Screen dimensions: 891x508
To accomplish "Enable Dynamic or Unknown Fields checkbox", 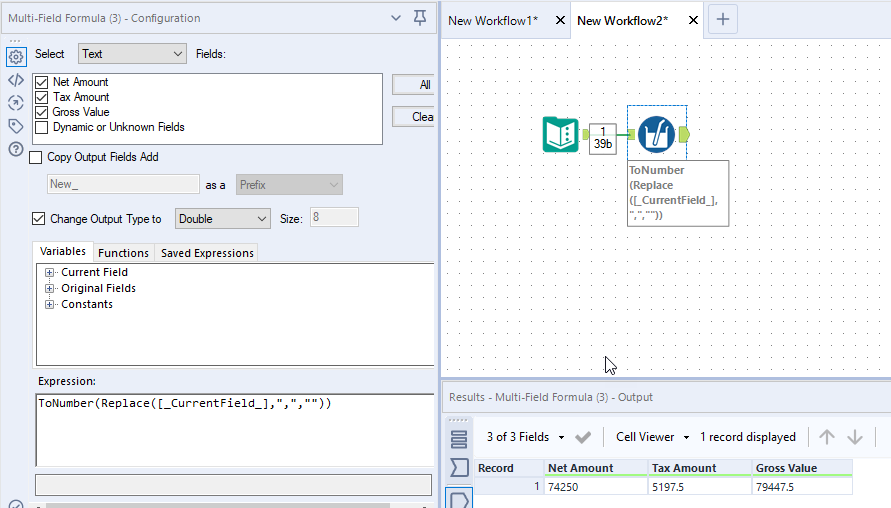I will point(41,127).
